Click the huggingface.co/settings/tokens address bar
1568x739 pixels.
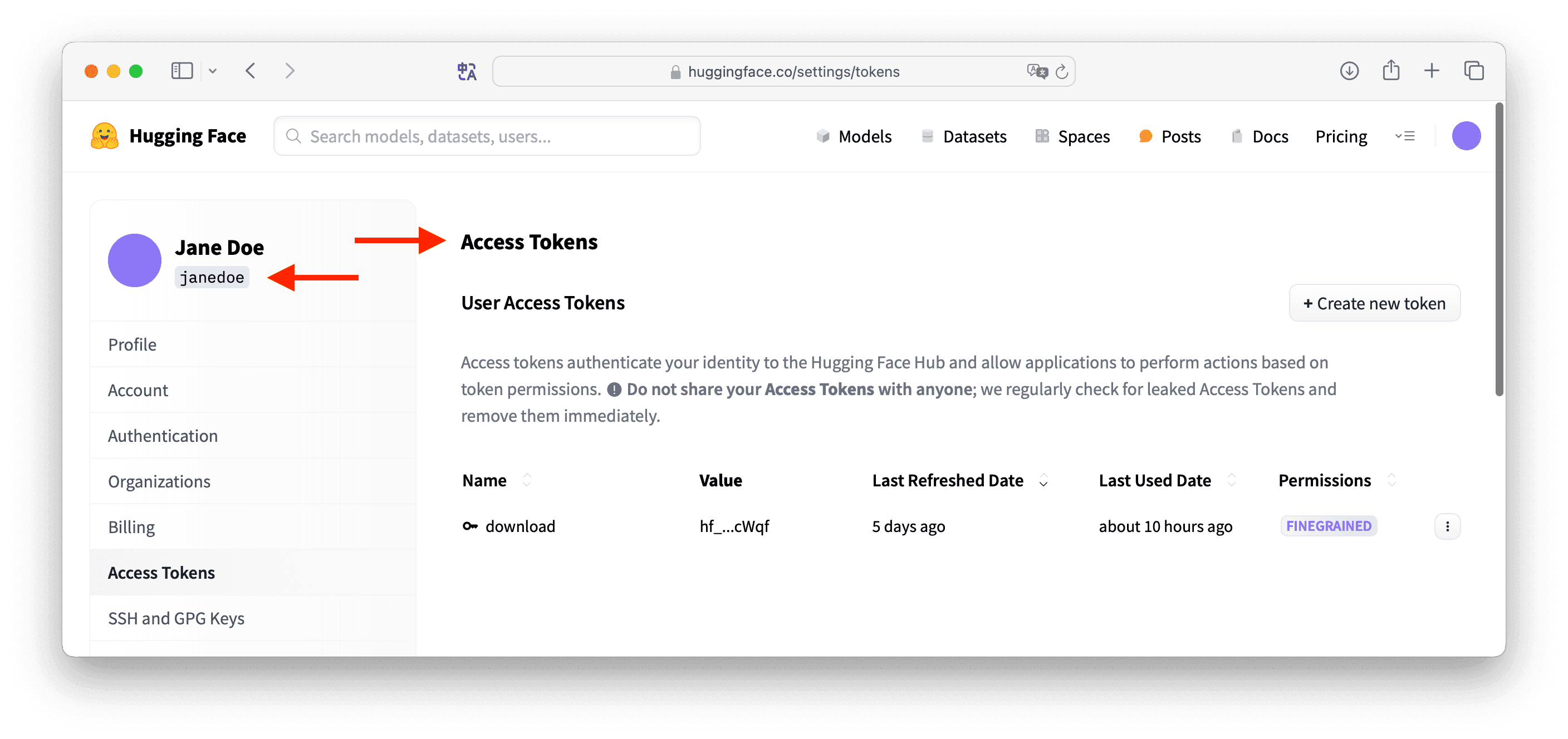coord(783,72)
